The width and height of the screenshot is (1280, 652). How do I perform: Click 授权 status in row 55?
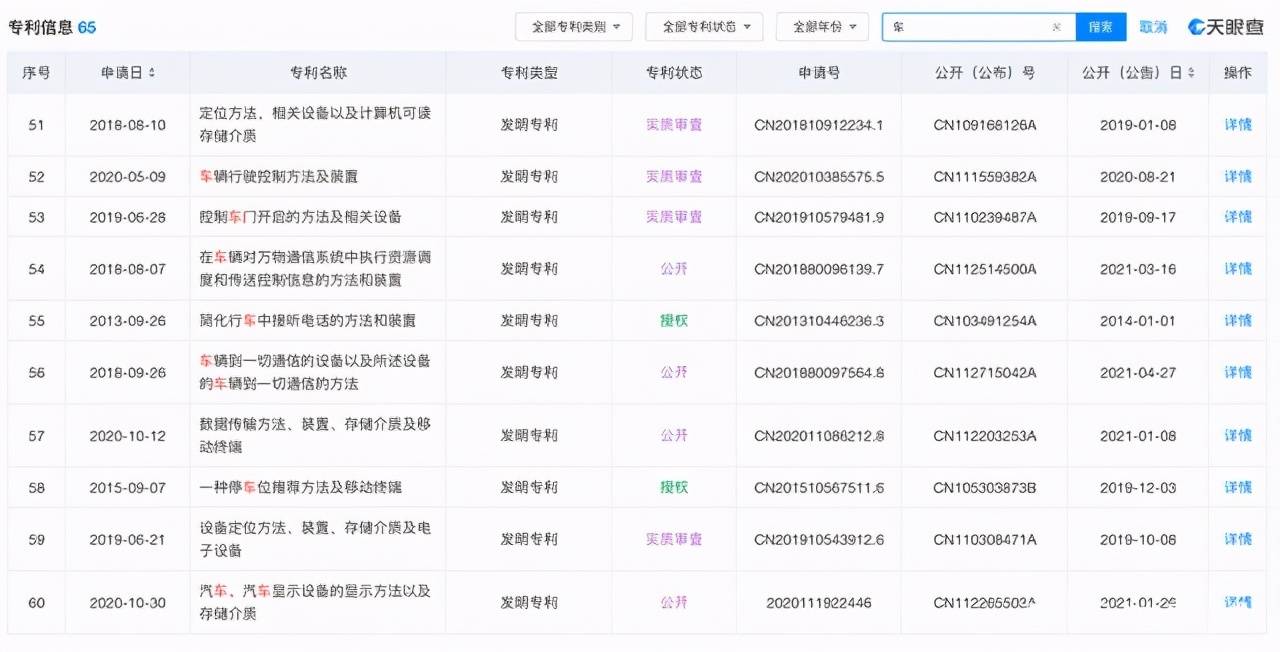[x=674, y=321]
